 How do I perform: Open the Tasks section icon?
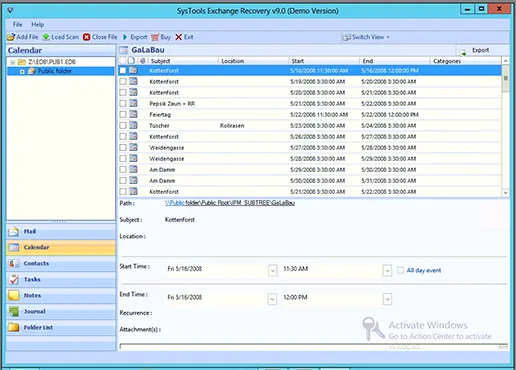click(x=14, y=279)
